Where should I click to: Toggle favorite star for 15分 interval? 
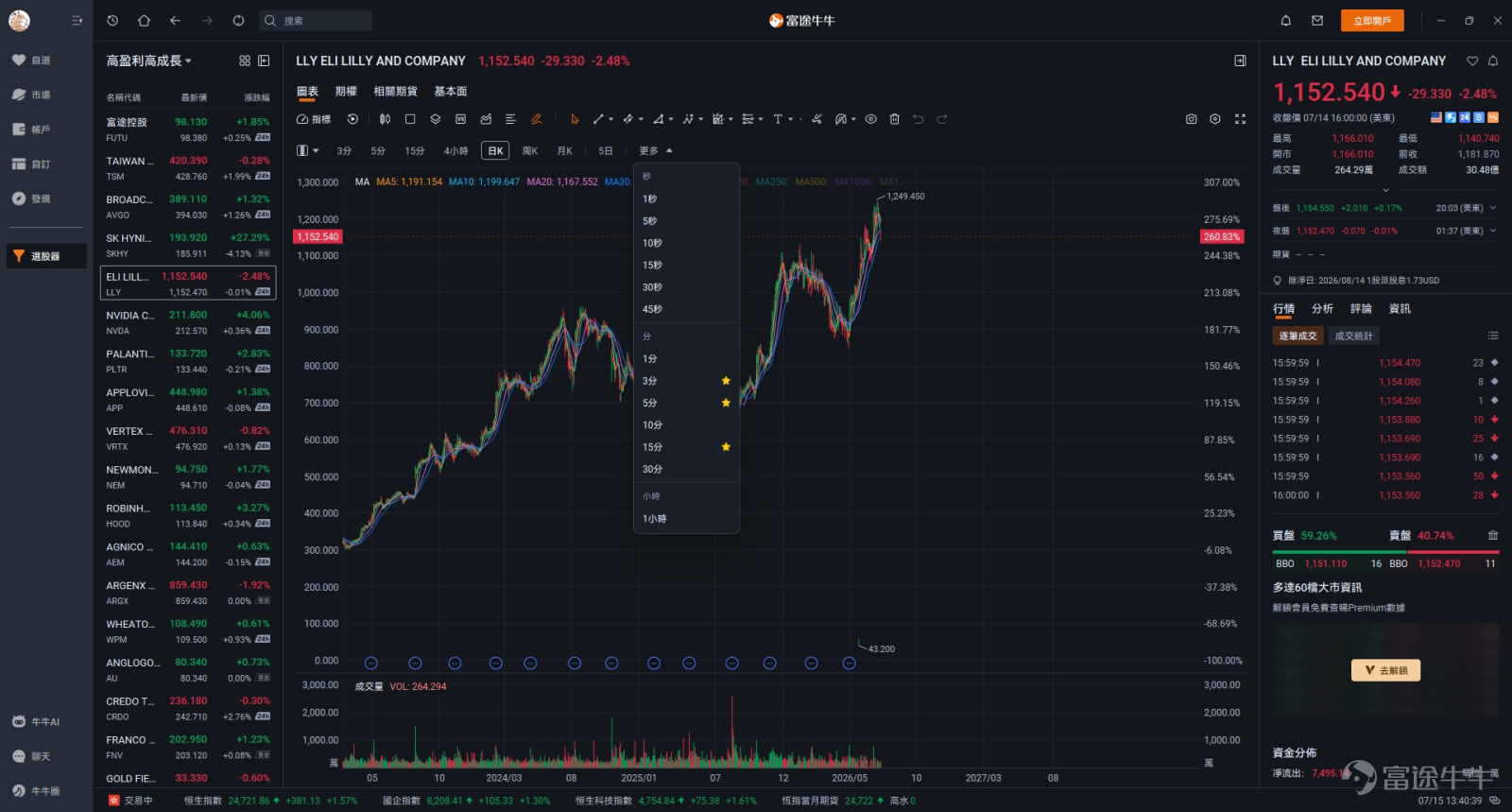pyautogui.click(x=726, y=447)
